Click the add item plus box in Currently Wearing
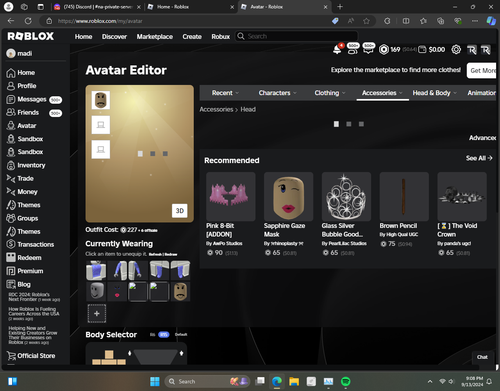500x391 pixels. click(97, 313)
